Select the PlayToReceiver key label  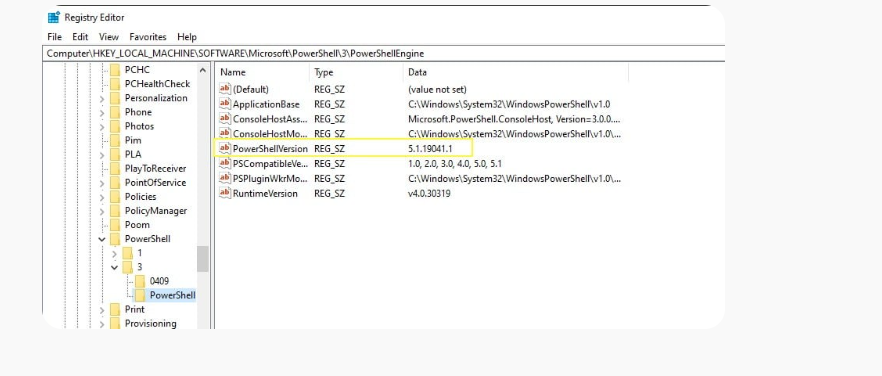(155, 168)
